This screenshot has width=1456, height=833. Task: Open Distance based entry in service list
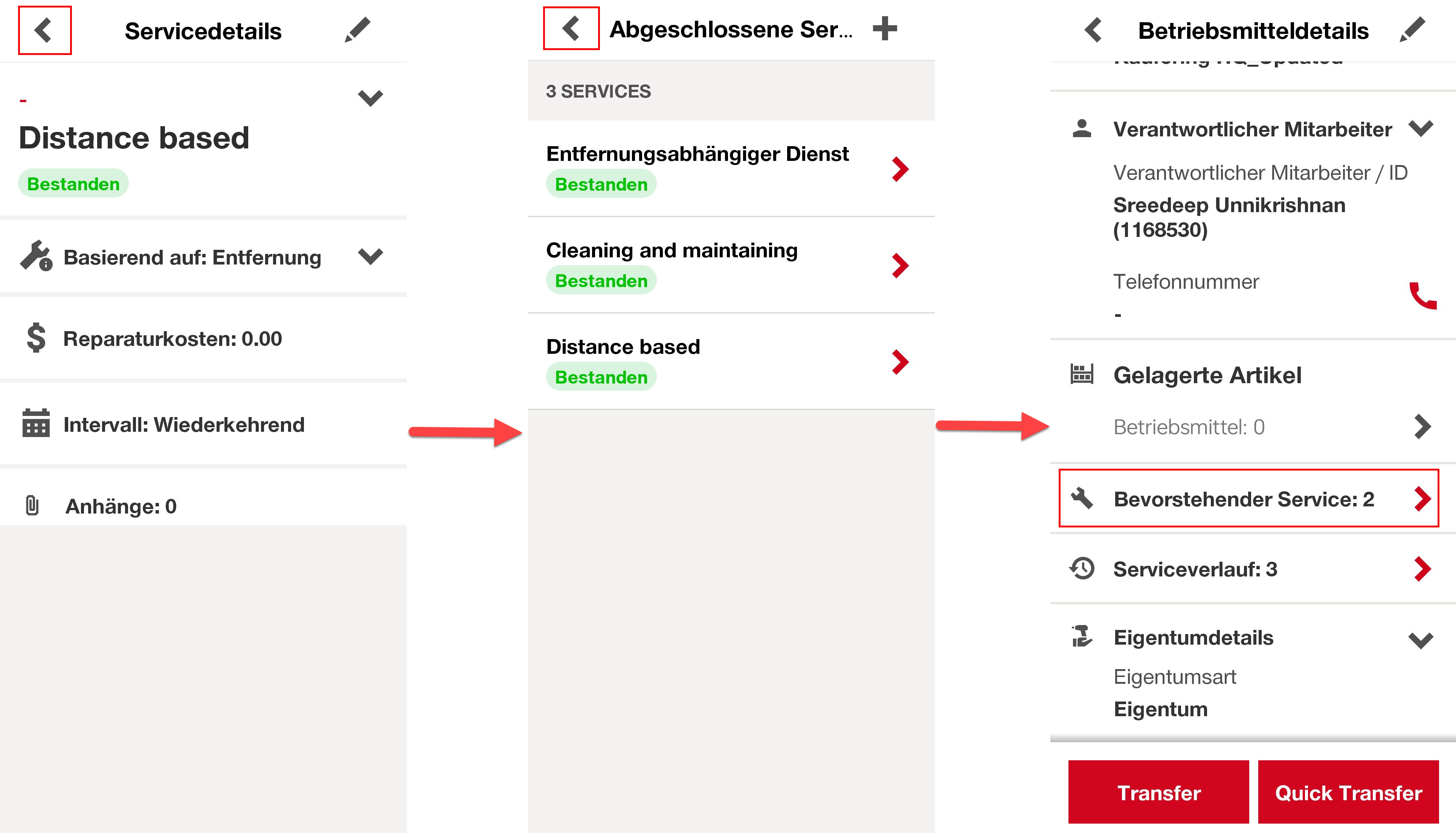pos(731,362)
